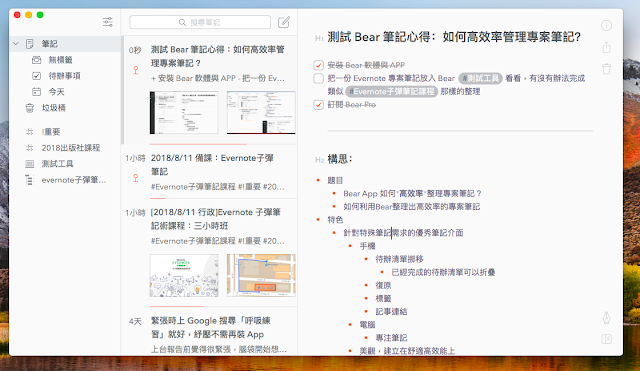Click the calendar icon beside 今天
640x371 pixels.
(x=36, y=92)
